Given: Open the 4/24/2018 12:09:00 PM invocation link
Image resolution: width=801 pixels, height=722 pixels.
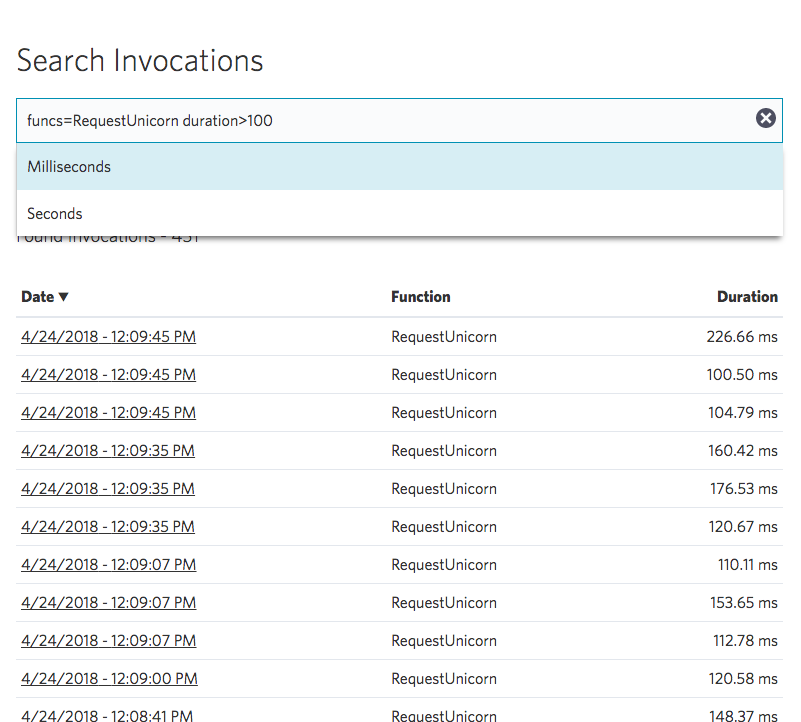Looking at the screenshot, I should [109, 679].
